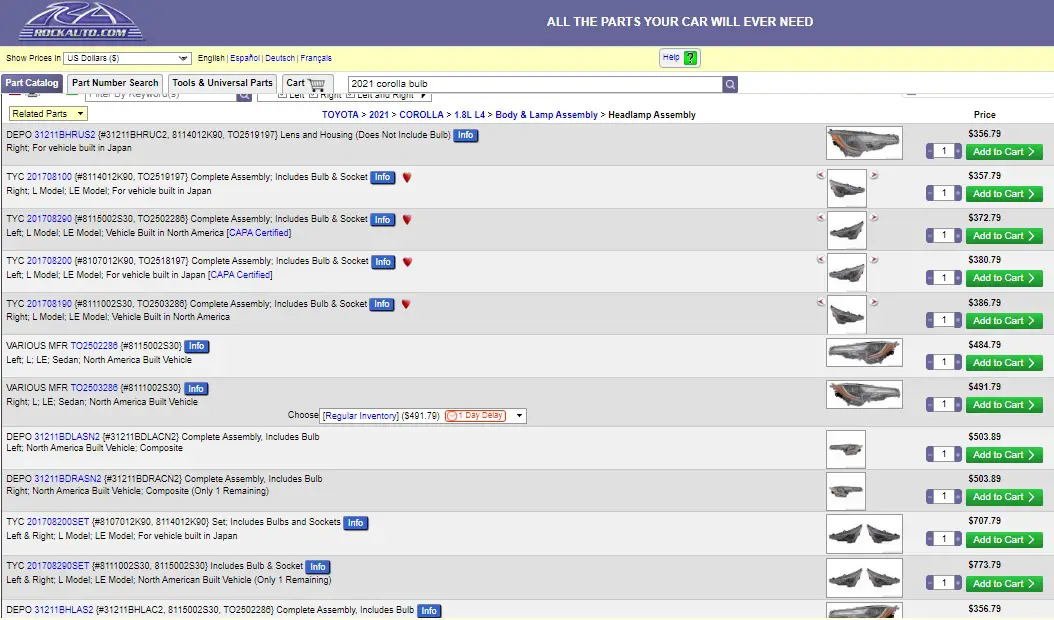Click the heart icon for TYC 201708290
Viewport: 1054px width, 620px height.
[x=407, y=220]
